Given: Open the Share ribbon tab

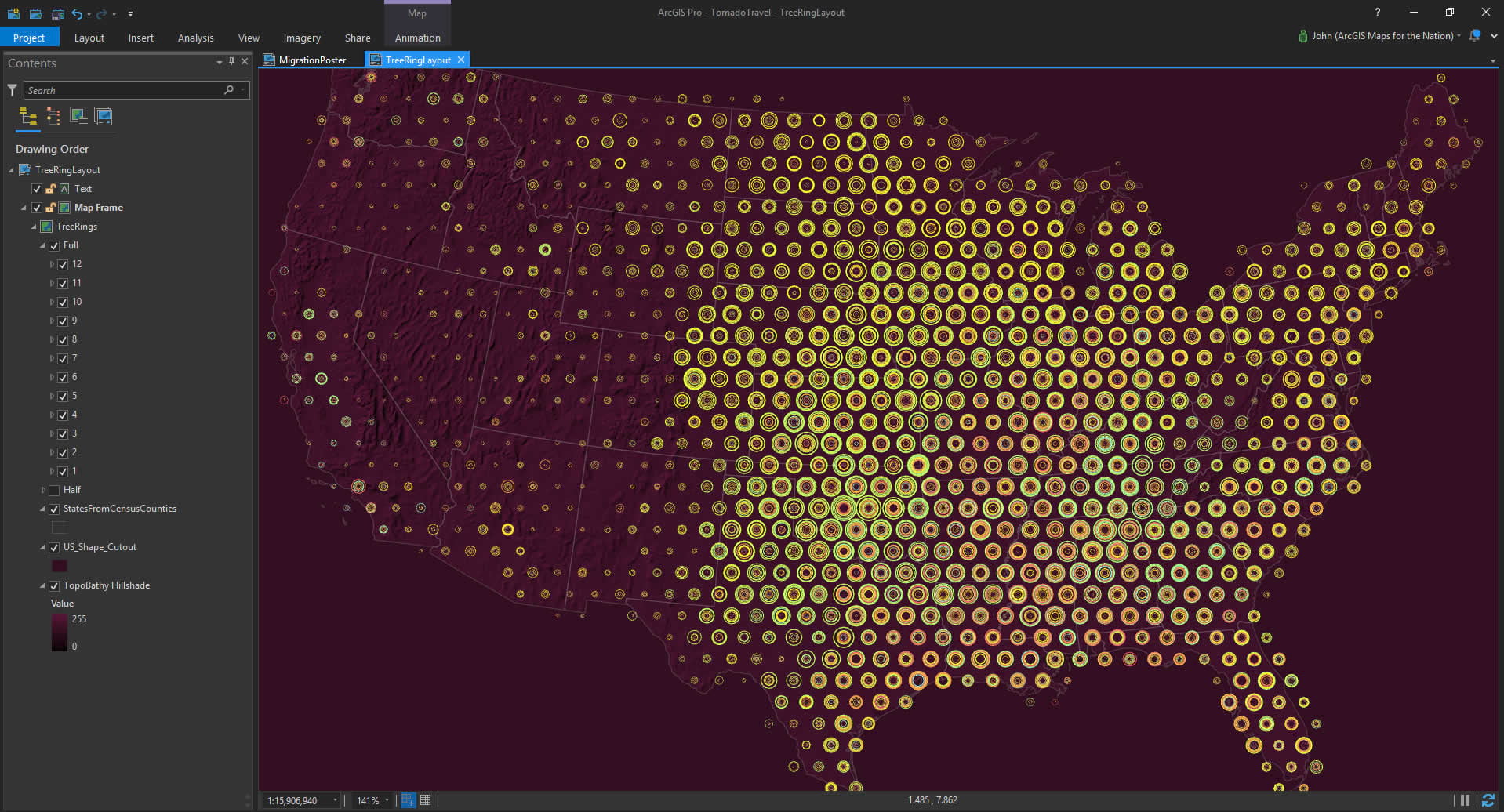Looking at the screenshot, I should [x=358, y=38].
